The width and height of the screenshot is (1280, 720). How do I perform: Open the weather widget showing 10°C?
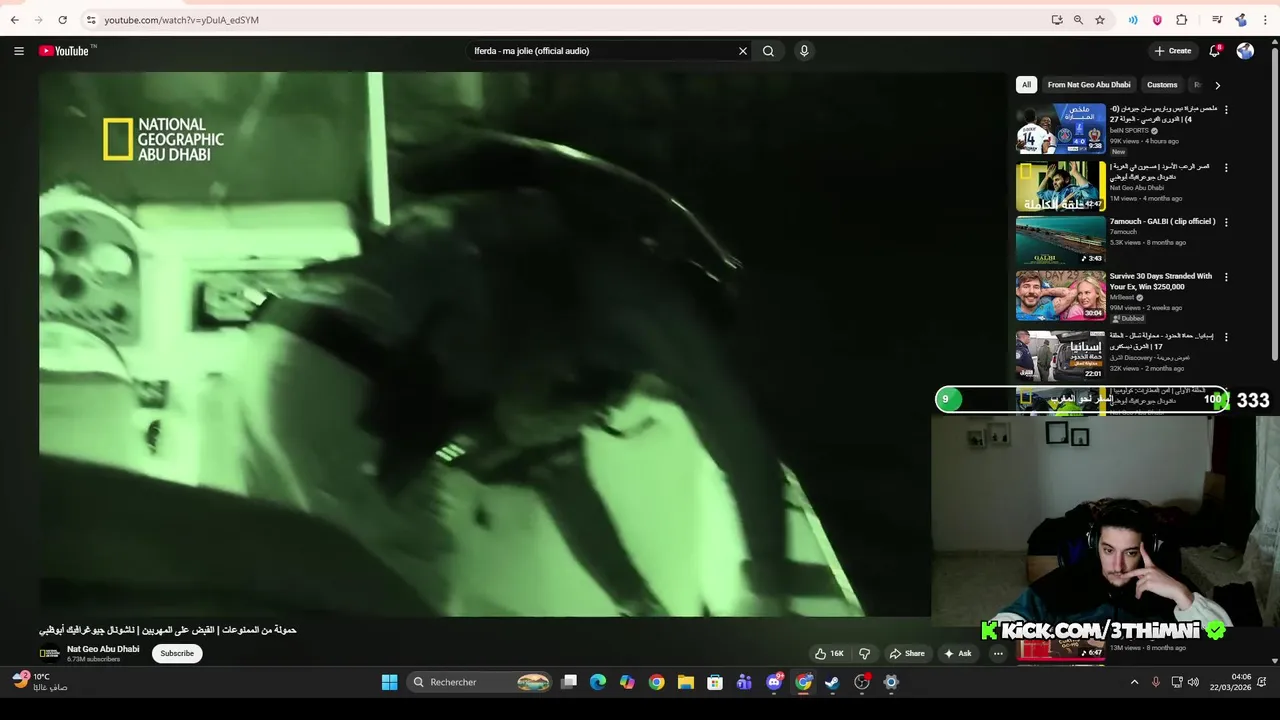38,682
